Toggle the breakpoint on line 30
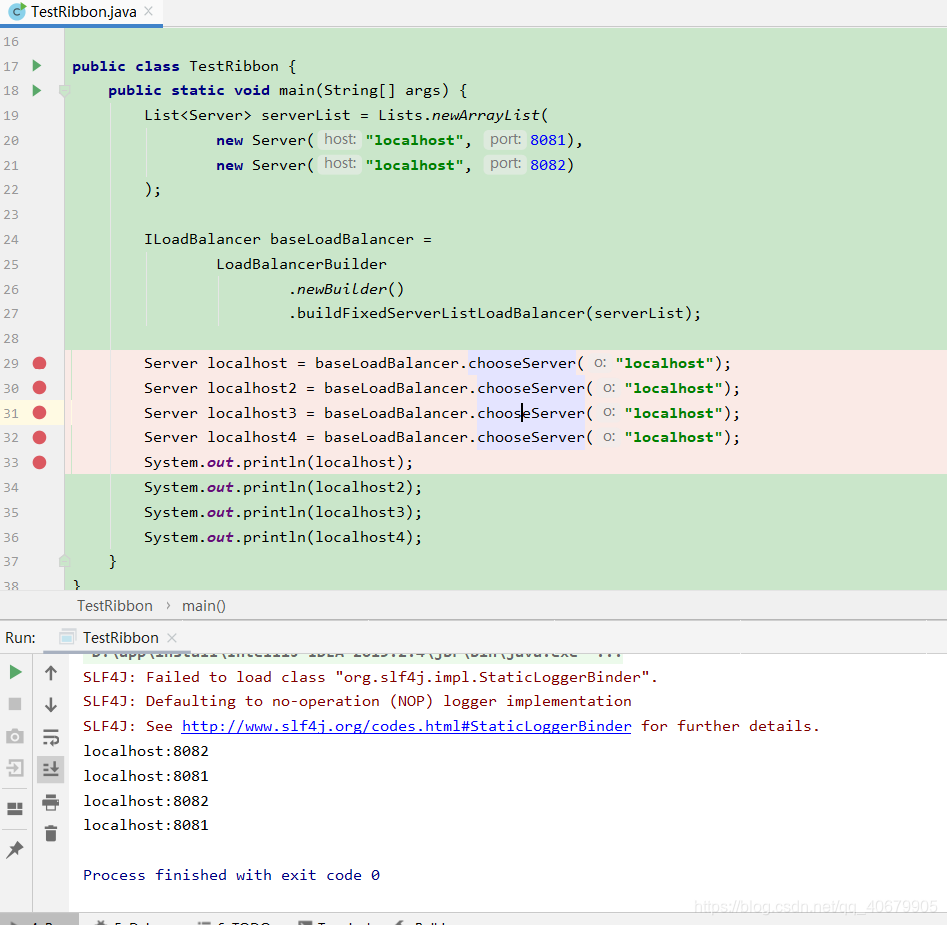 [39, 388]
